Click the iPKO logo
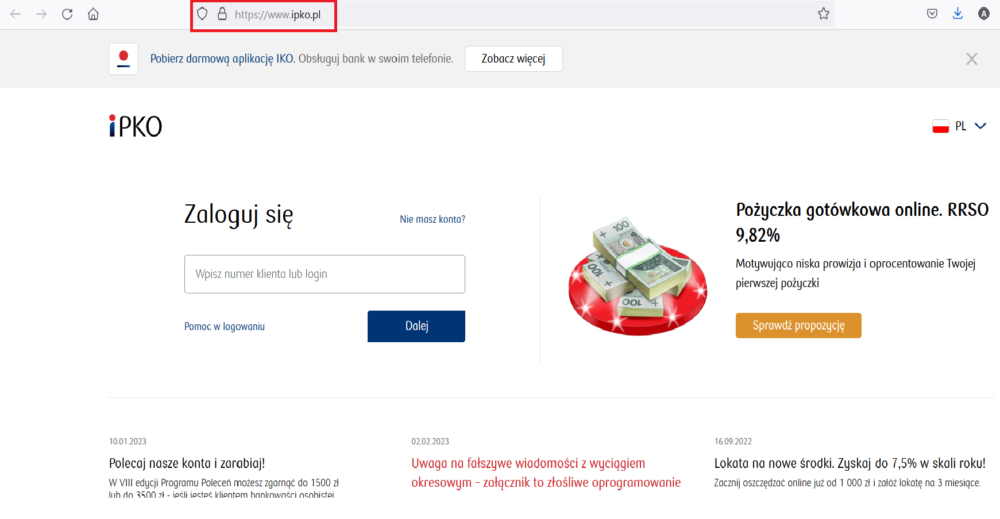Viewport: 1000px width, 519px height. 135,126
